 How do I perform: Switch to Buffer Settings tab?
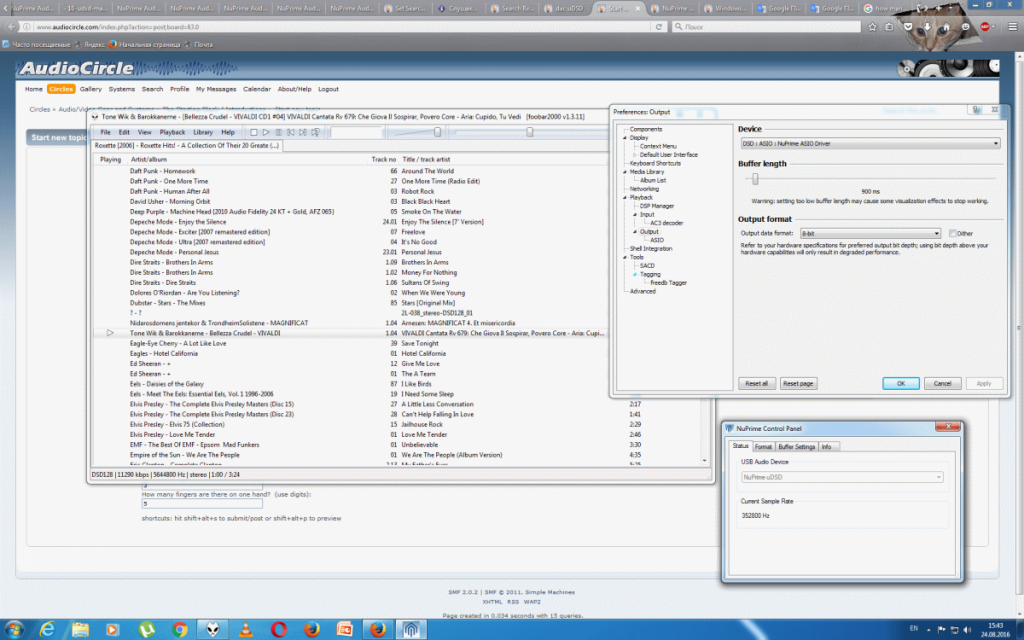click(796, 447)
